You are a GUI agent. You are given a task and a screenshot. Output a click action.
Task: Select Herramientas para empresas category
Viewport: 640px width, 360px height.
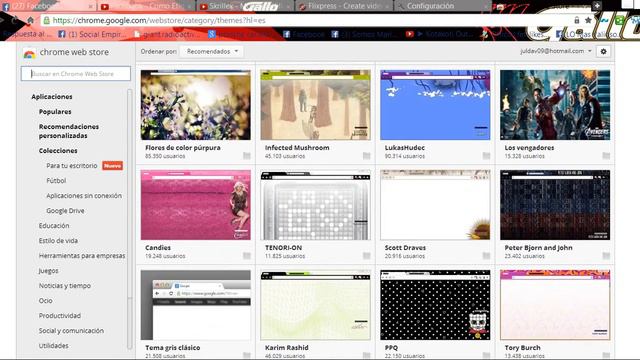[82, 256]
